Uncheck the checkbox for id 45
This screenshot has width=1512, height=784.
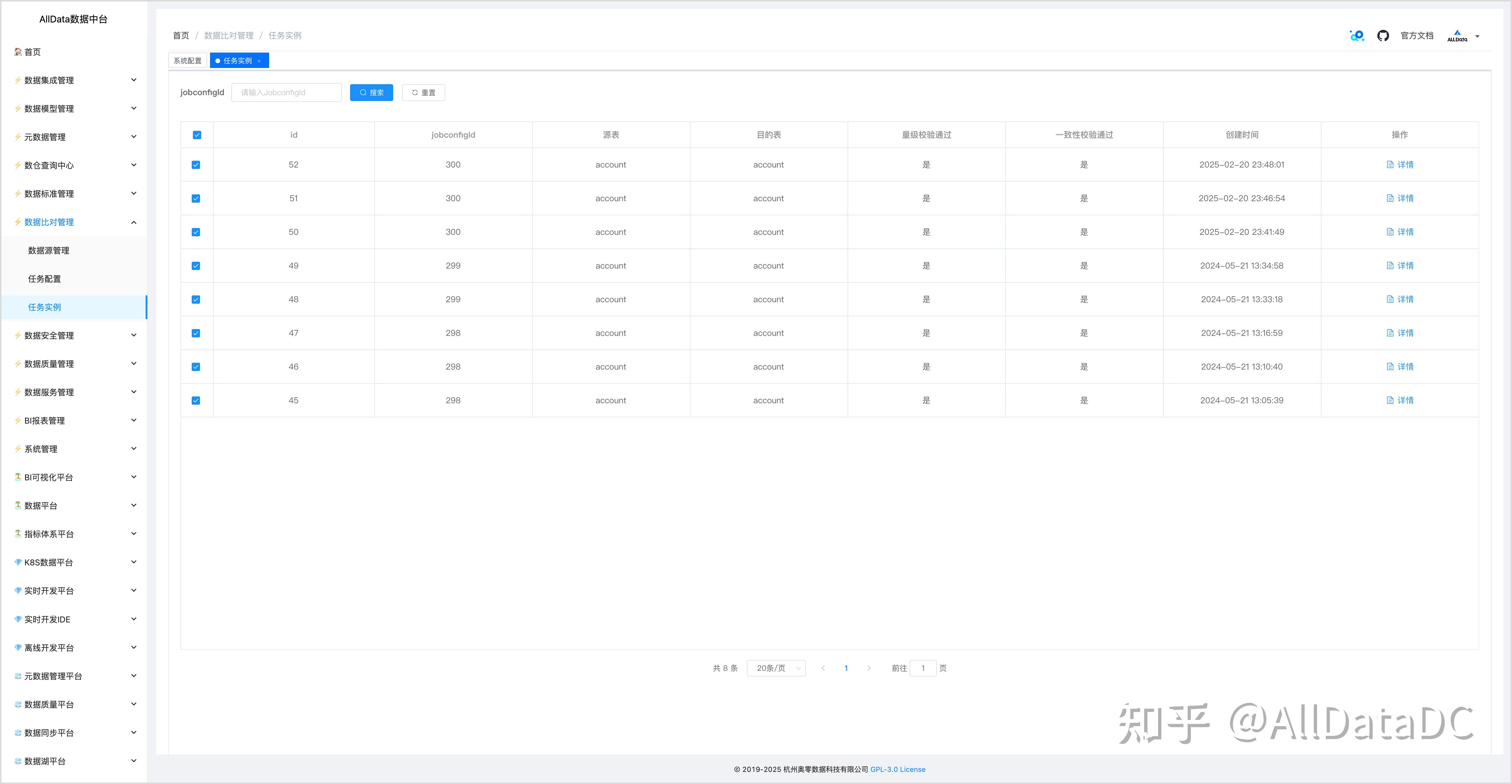(x=196, y=401)
